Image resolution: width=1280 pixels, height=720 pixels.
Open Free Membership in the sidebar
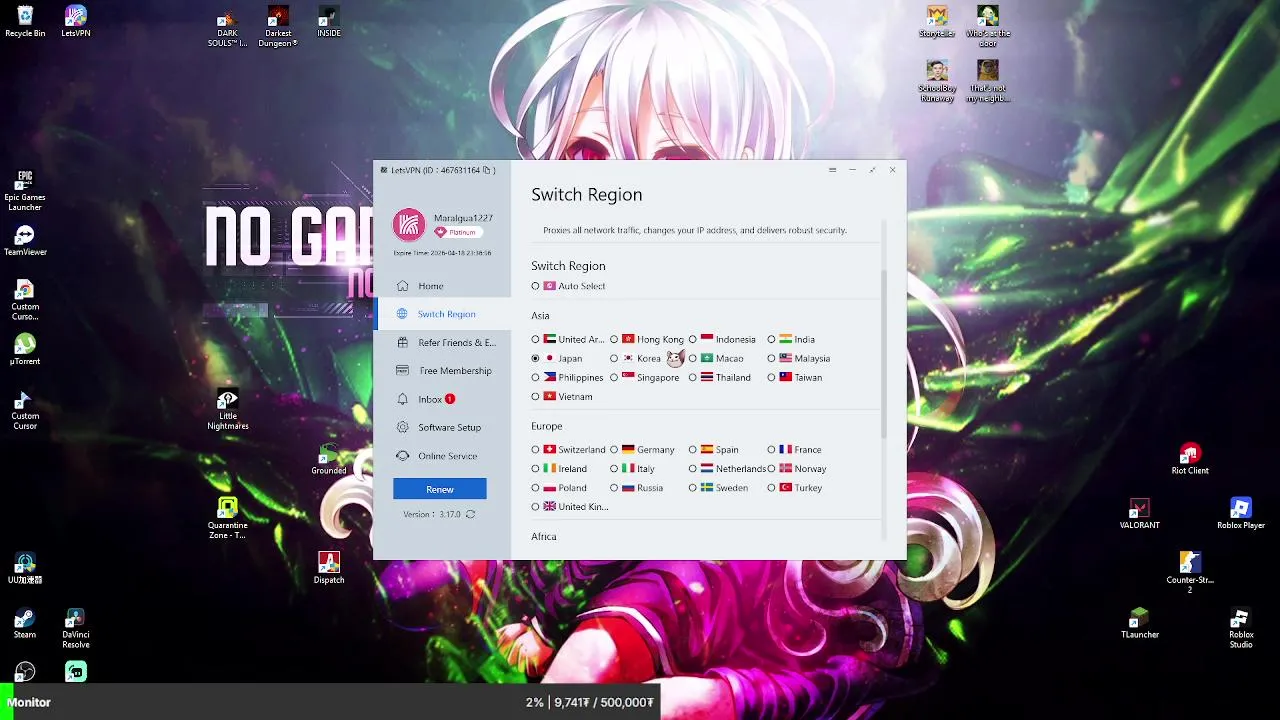point(442,370)
